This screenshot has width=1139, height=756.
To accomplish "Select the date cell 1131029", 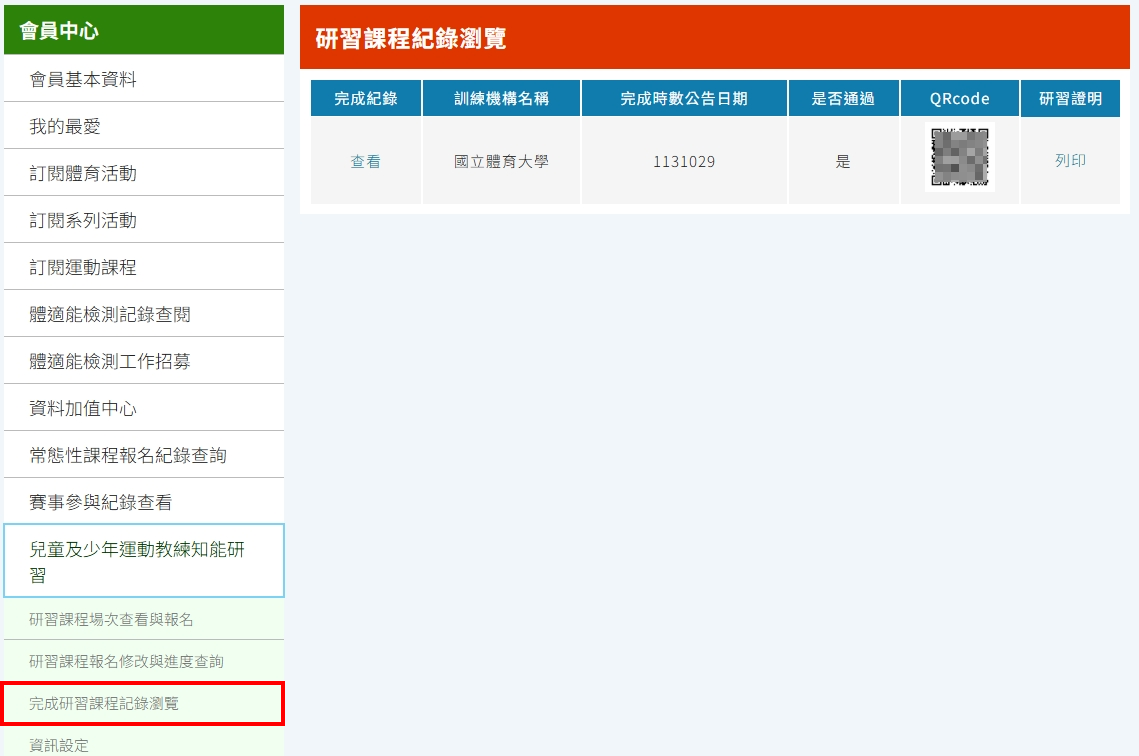I will (684, 161).
